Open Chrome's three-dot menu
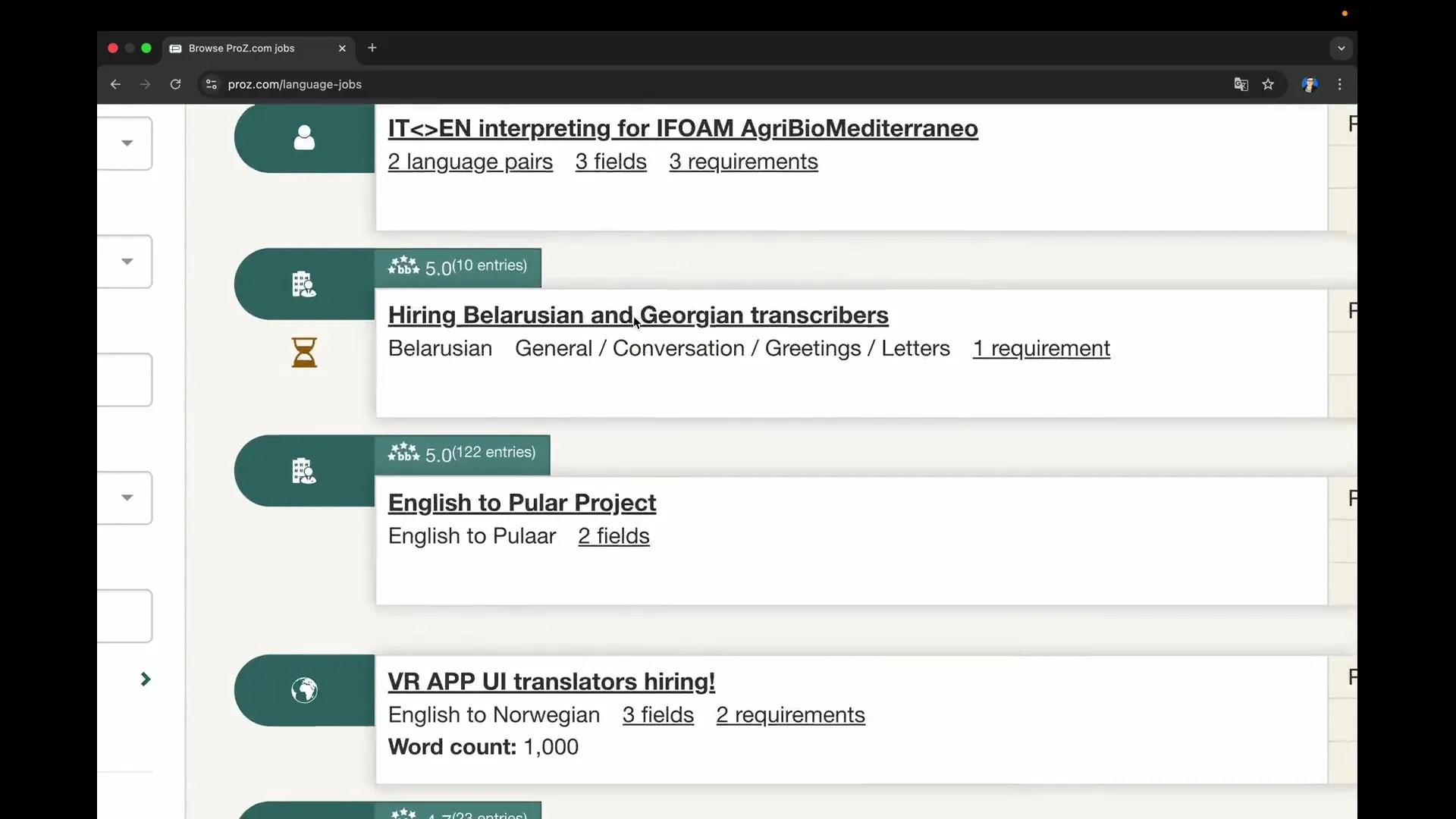1456x819 pixels. point(1340,84)
